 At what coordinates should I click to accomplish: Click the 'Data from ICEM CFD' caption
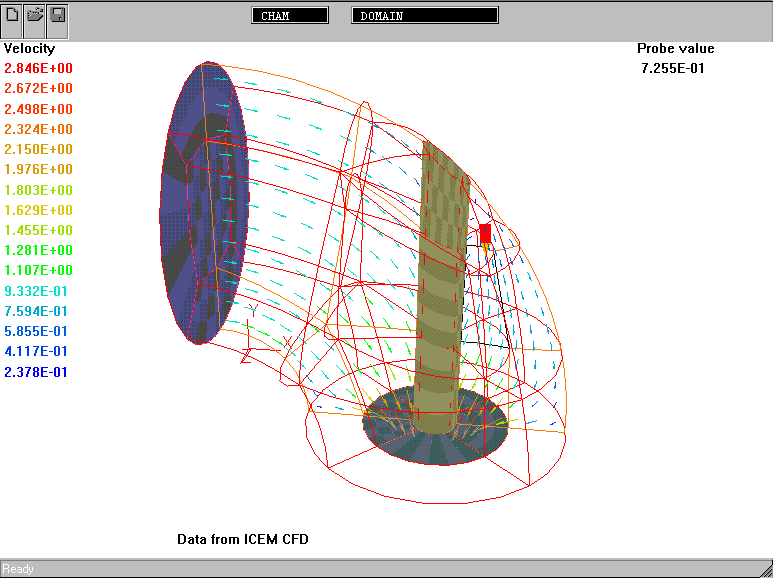point(243,539)
